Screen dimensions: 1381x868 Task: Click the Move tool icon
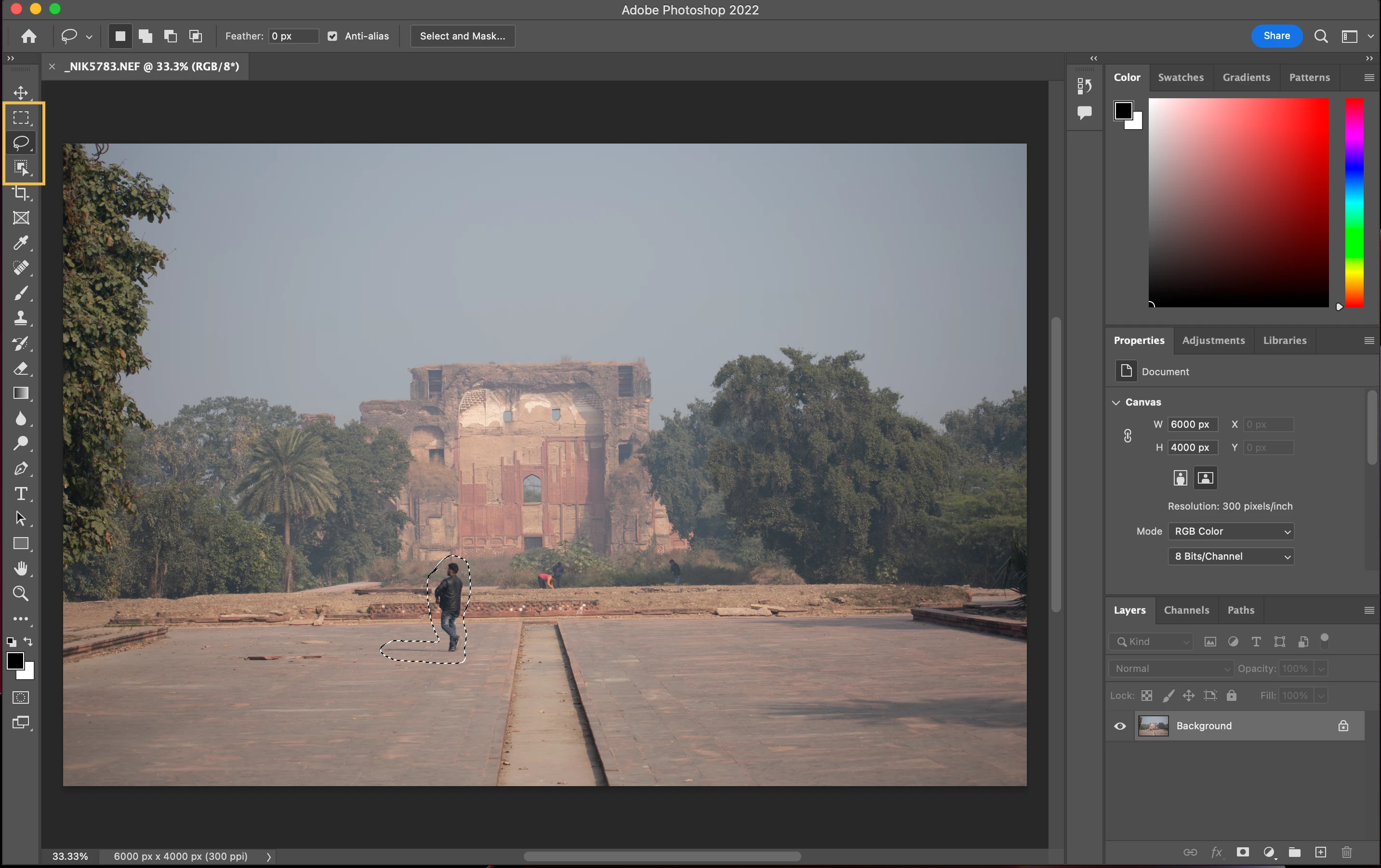(21, 92)
